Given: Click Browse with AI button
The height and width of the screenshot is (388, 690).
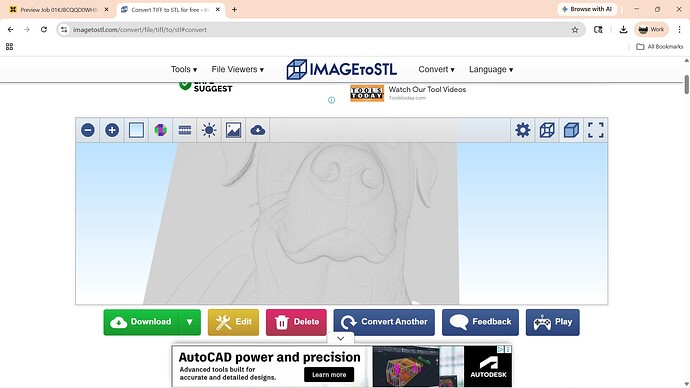Looking at the screenshot, I should click(x=587, y=9).
